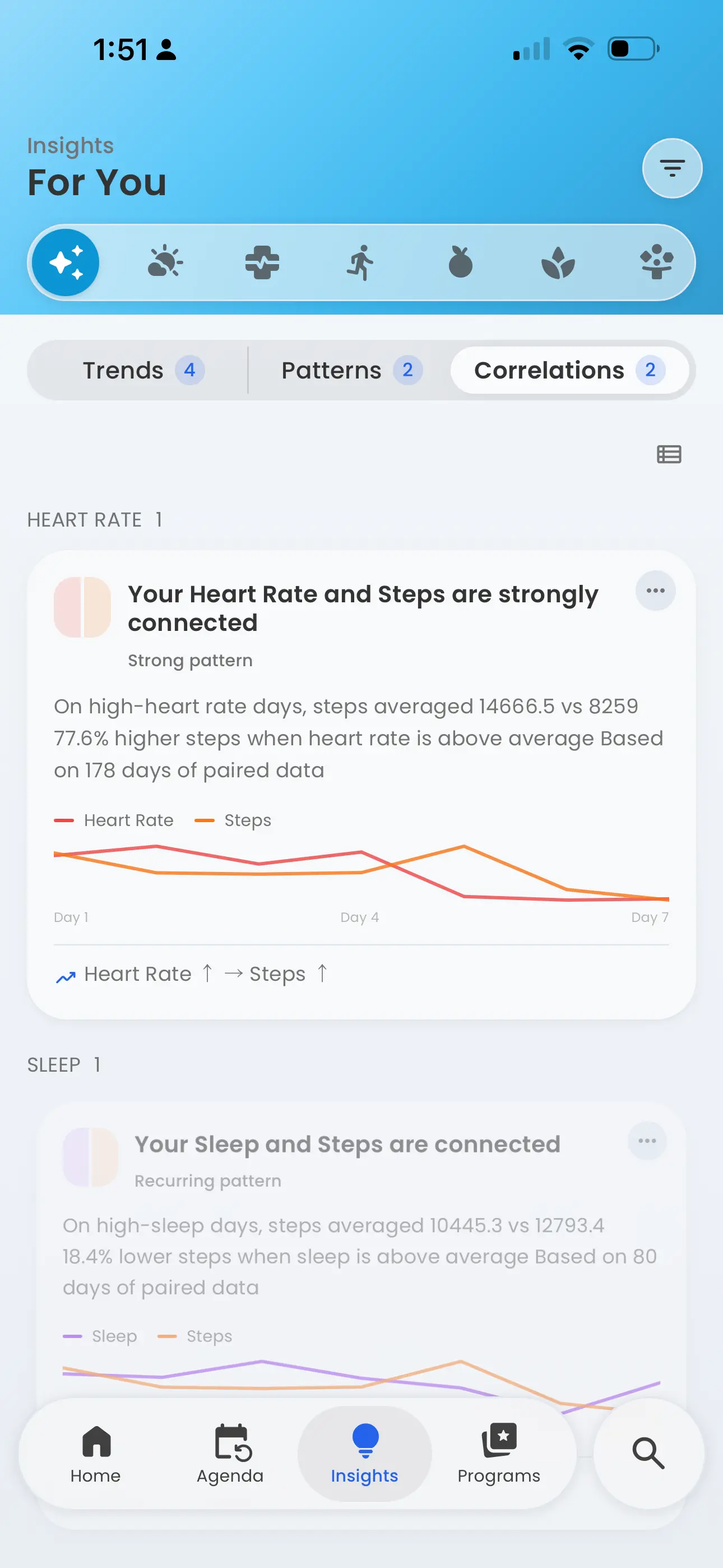Tap the search magnifier button
The width and height of the screenshot is (723, 1568).
pyautogui.click(x=648, y=1454)
